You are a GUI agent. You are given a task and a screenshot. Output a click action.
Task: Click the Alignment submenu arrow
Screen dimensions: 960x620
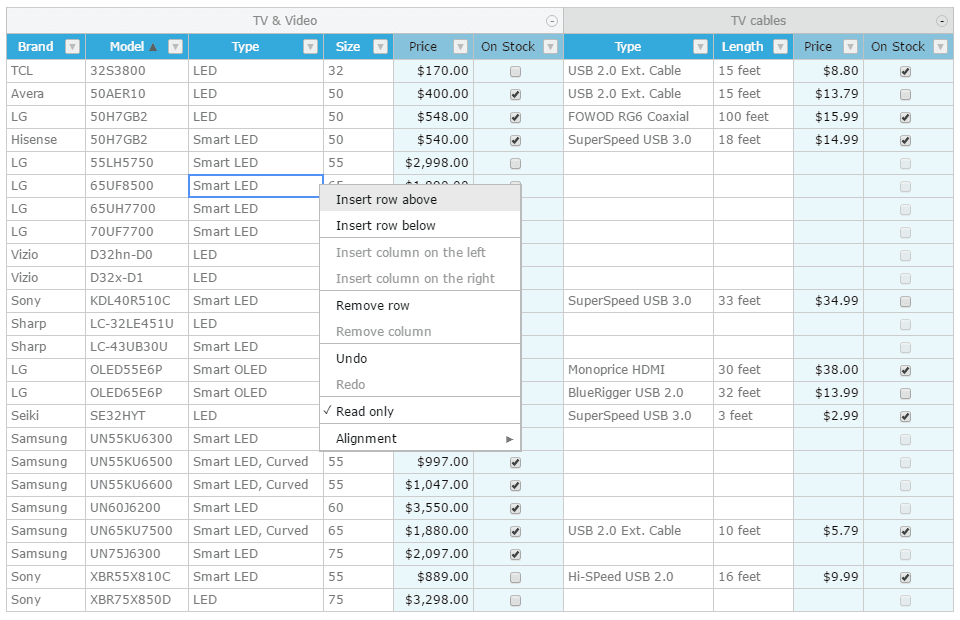(x=509, y=439)
